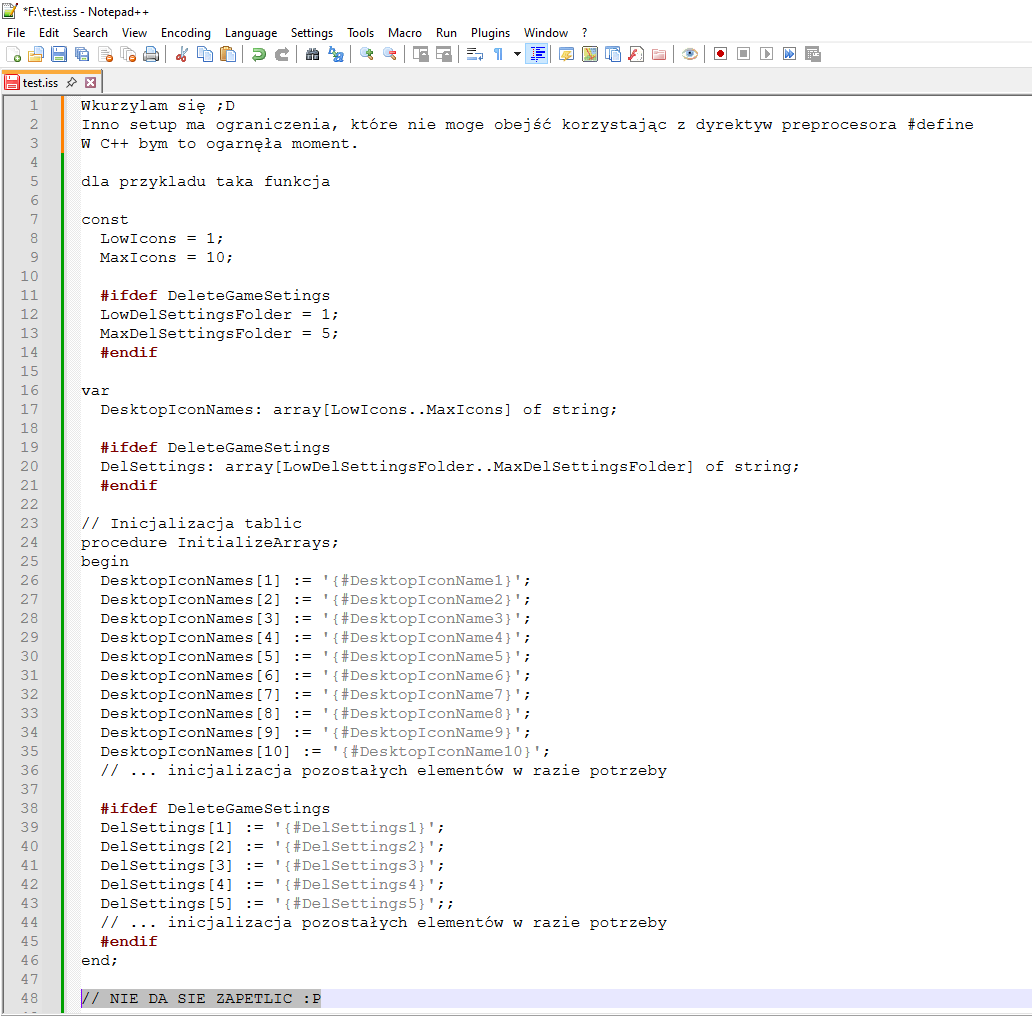Open the Function List panel

point(636,54)
